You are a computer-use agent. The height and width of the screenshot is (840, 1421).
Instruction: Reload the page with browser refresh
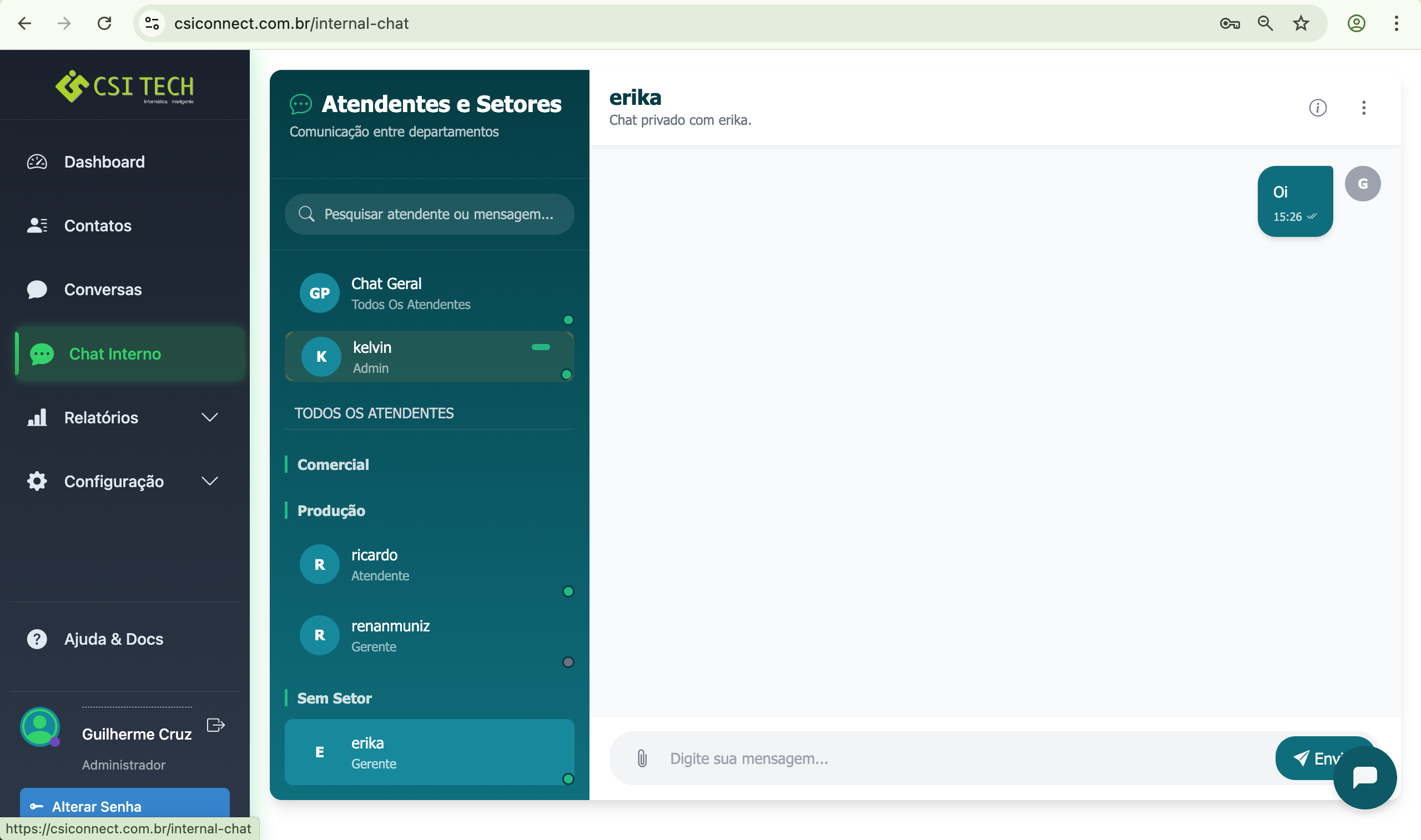(x=104, y=23)
